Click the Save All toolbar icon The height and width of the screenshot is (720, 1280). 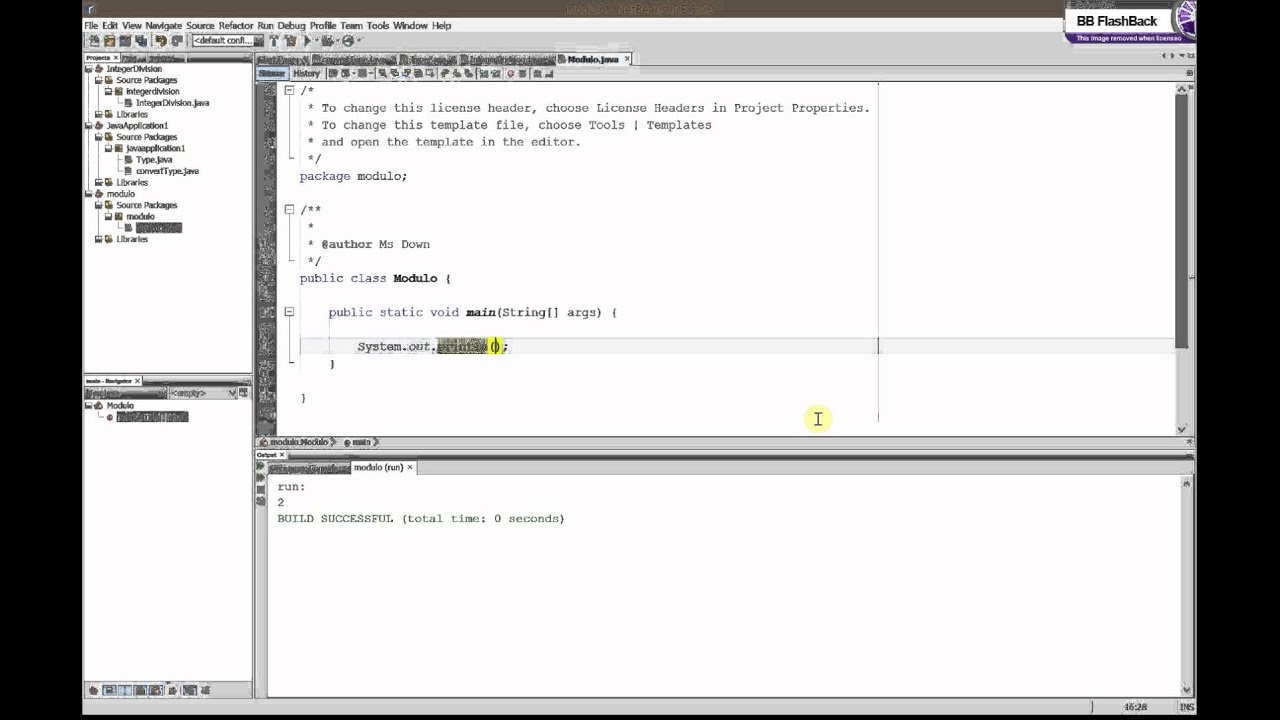(141, 41)
